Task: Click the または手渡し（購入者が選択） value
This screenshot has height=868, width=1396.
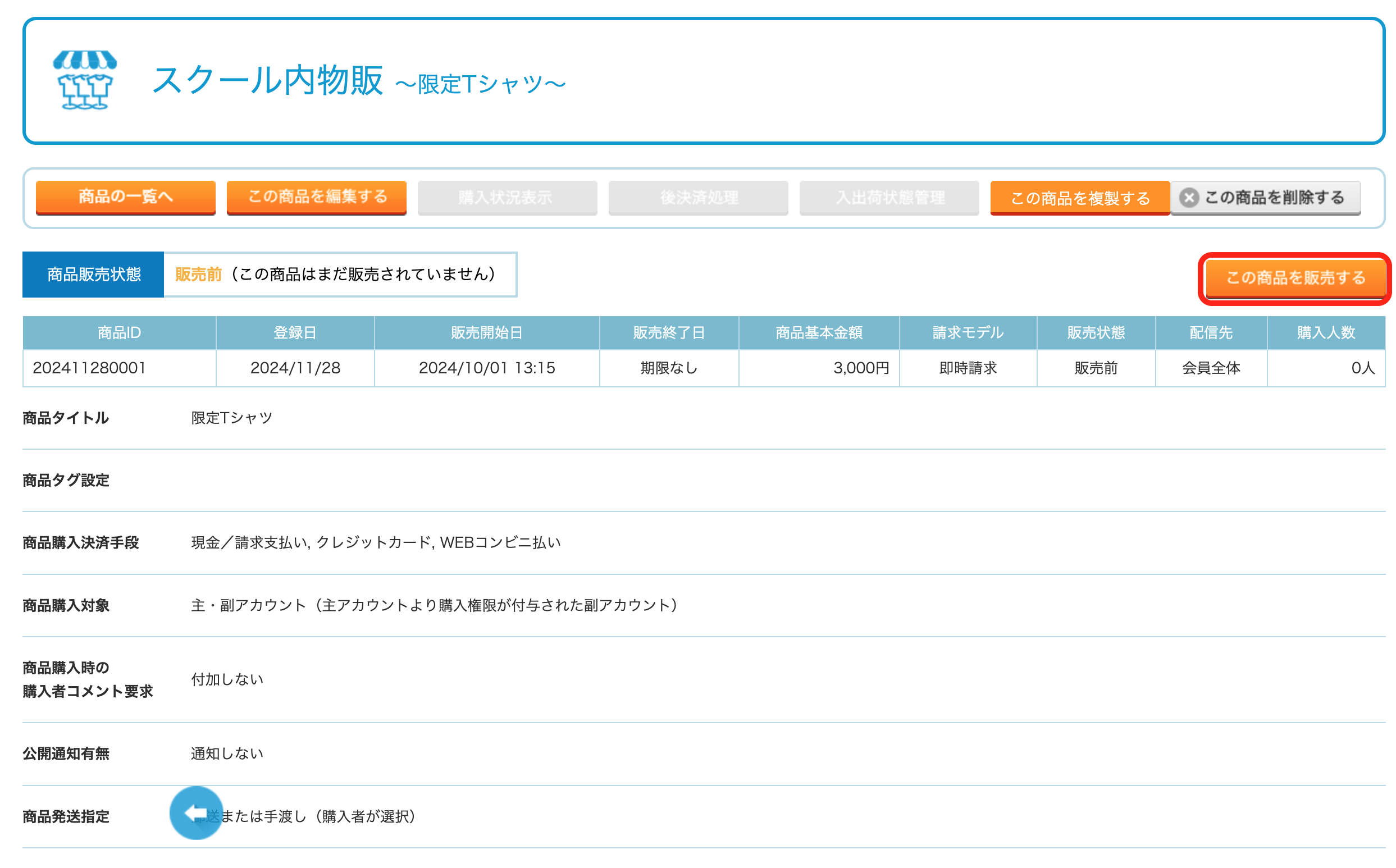Action: pyautogui.click(x=318, y=816)
